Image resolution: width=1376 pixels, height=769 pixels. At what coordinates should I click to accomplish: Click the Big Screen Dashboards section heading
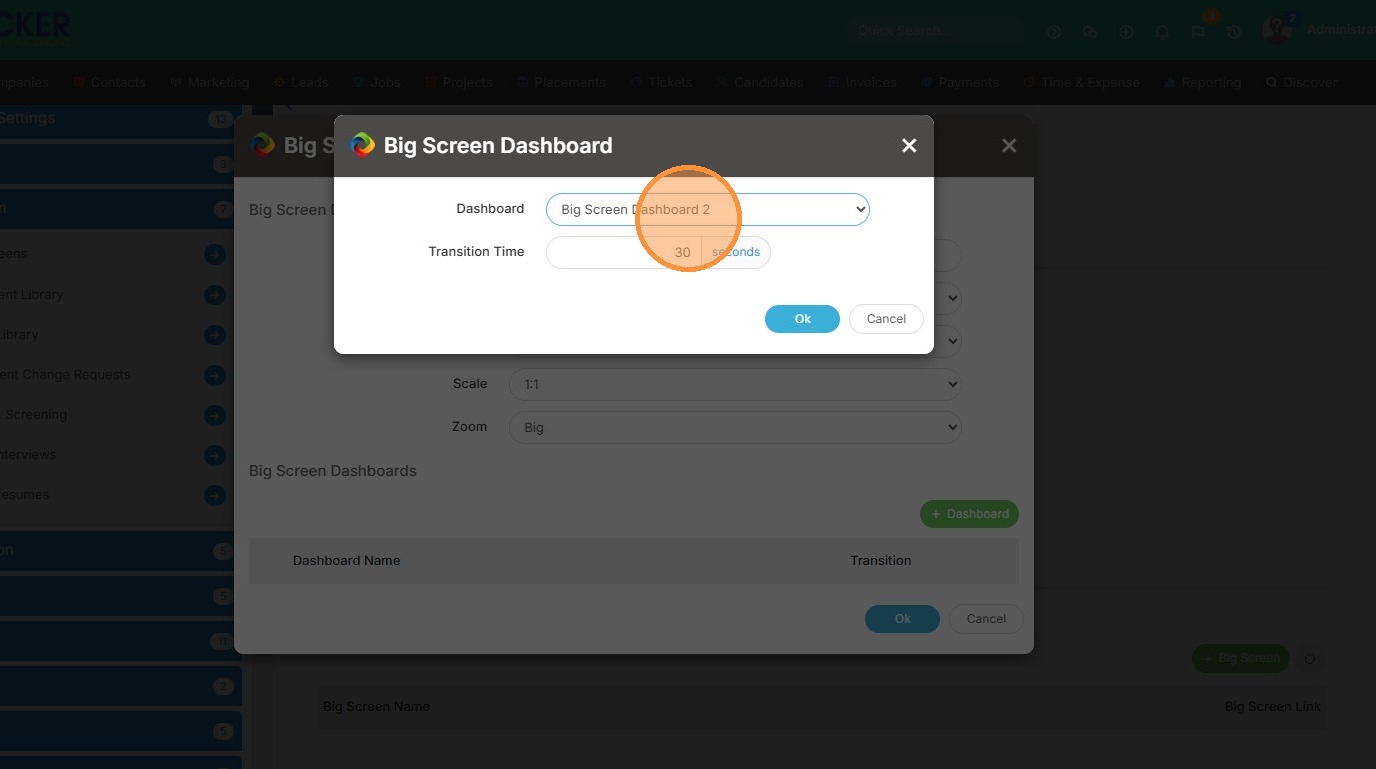333,471
